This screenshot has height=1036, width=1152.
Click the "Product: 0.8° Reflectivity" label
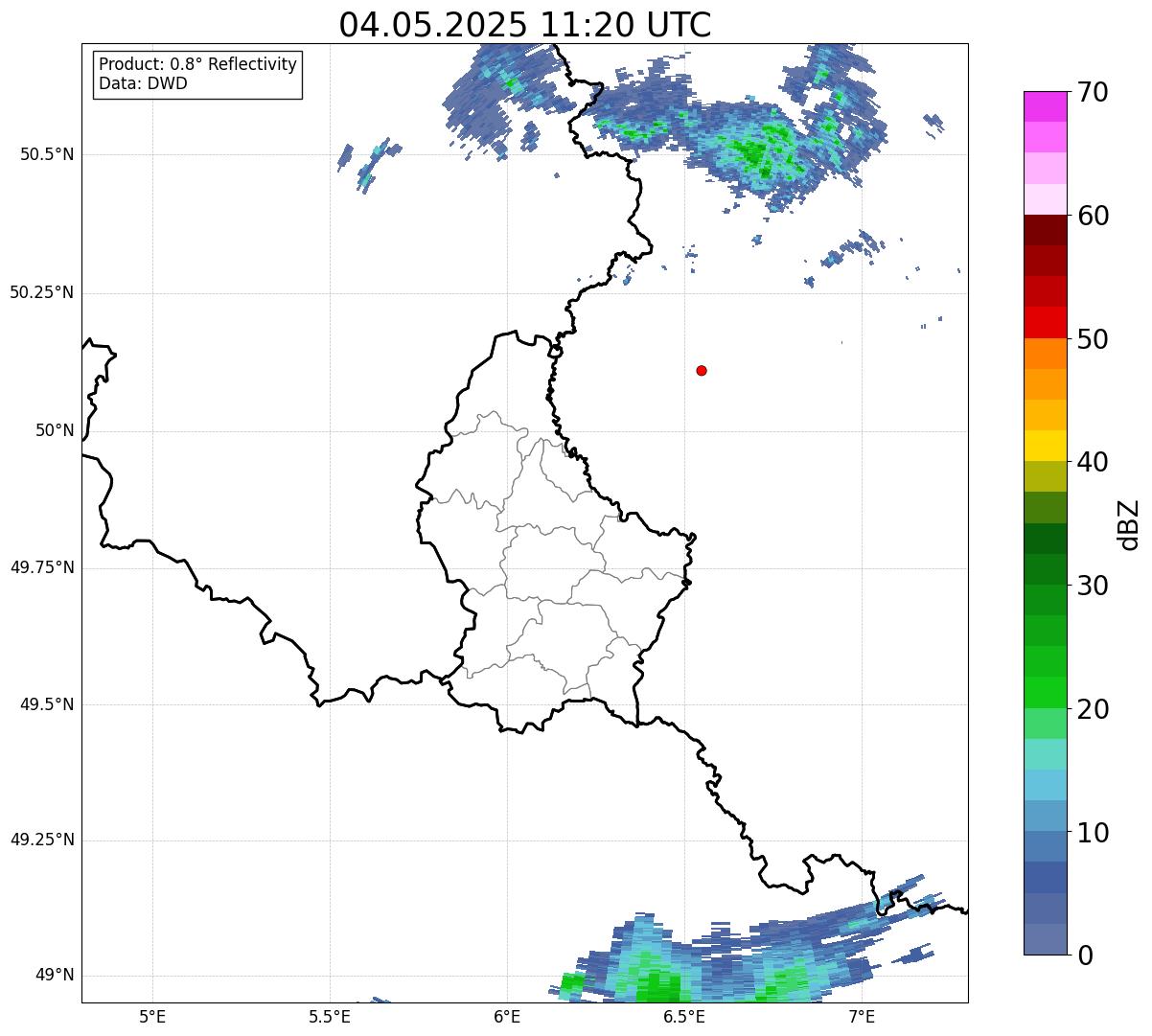point(198,64)
